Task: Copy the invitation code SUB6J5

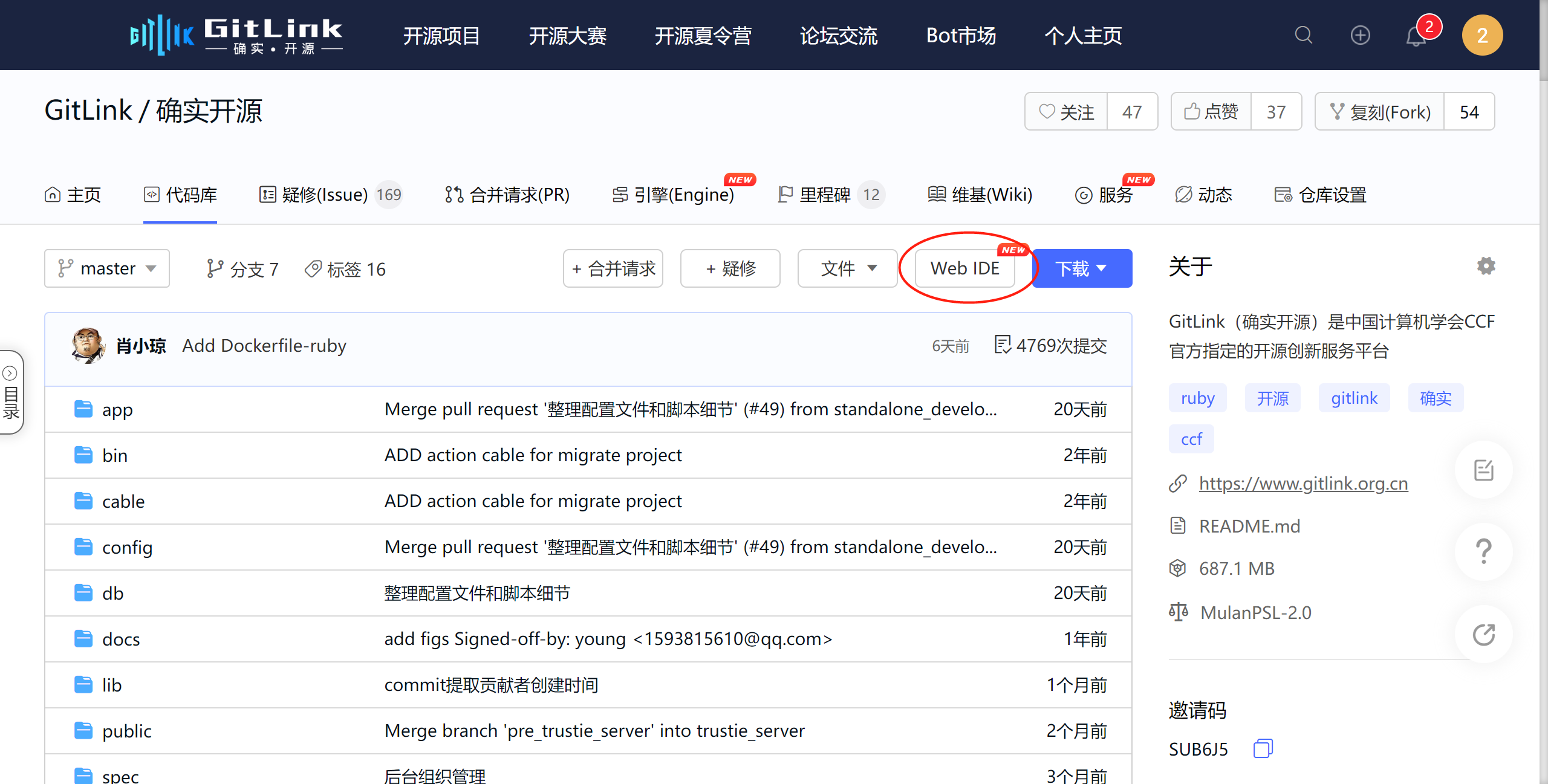Action: (1263, 748)
